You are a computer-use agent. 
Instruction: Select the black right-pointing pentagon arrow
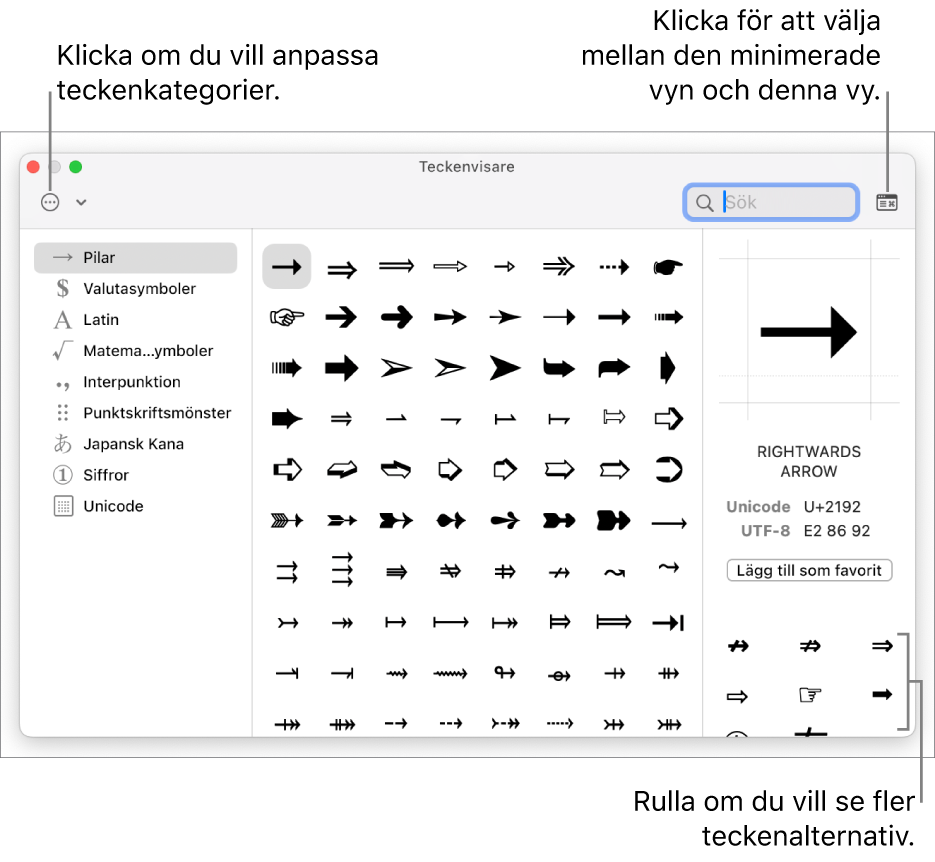(x=668, y=368)
